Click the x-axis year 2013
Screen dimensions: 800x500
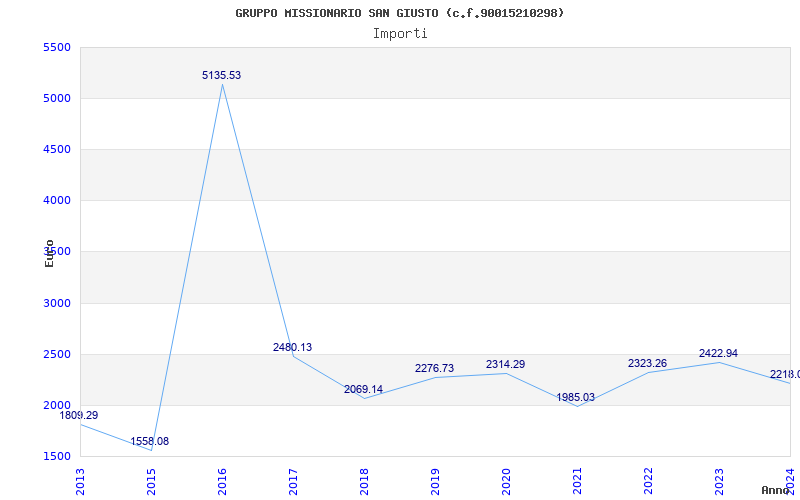click(x=80, y=481)
